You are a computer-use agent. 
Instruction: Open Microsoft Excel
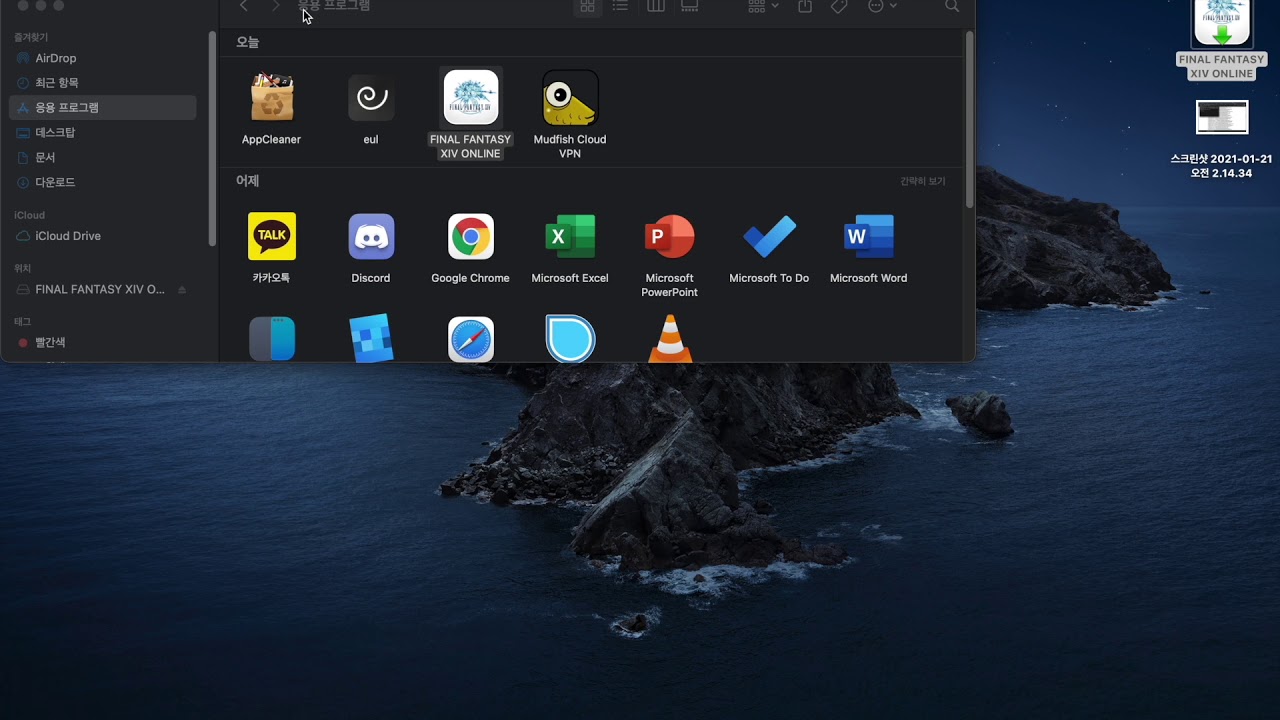[x=570, y=237]
